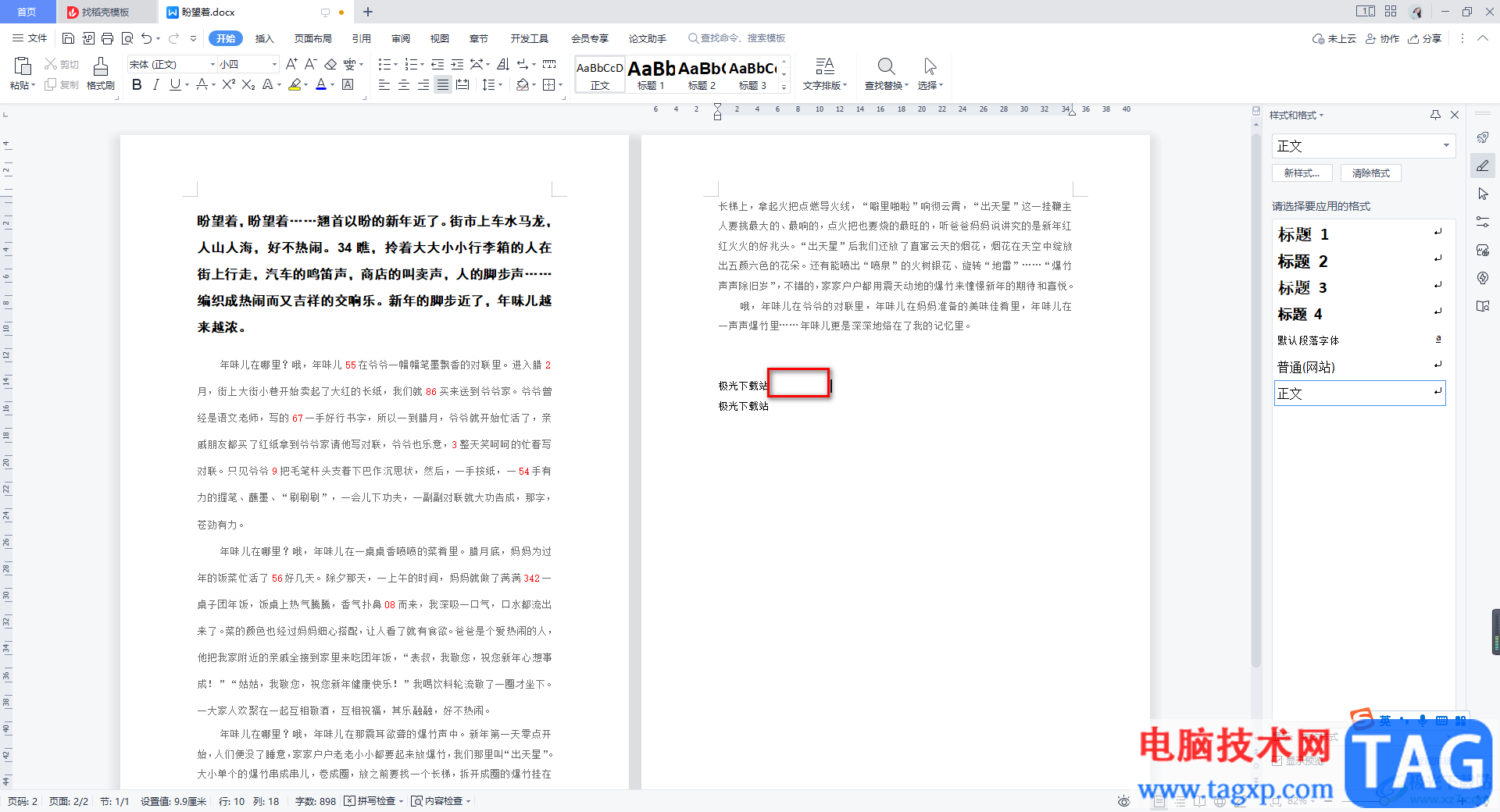The height and width of the screenshot is (812, 1500).
Task: Expand the 正文 style dropdown in the side panel
Action: (1446, 146)
